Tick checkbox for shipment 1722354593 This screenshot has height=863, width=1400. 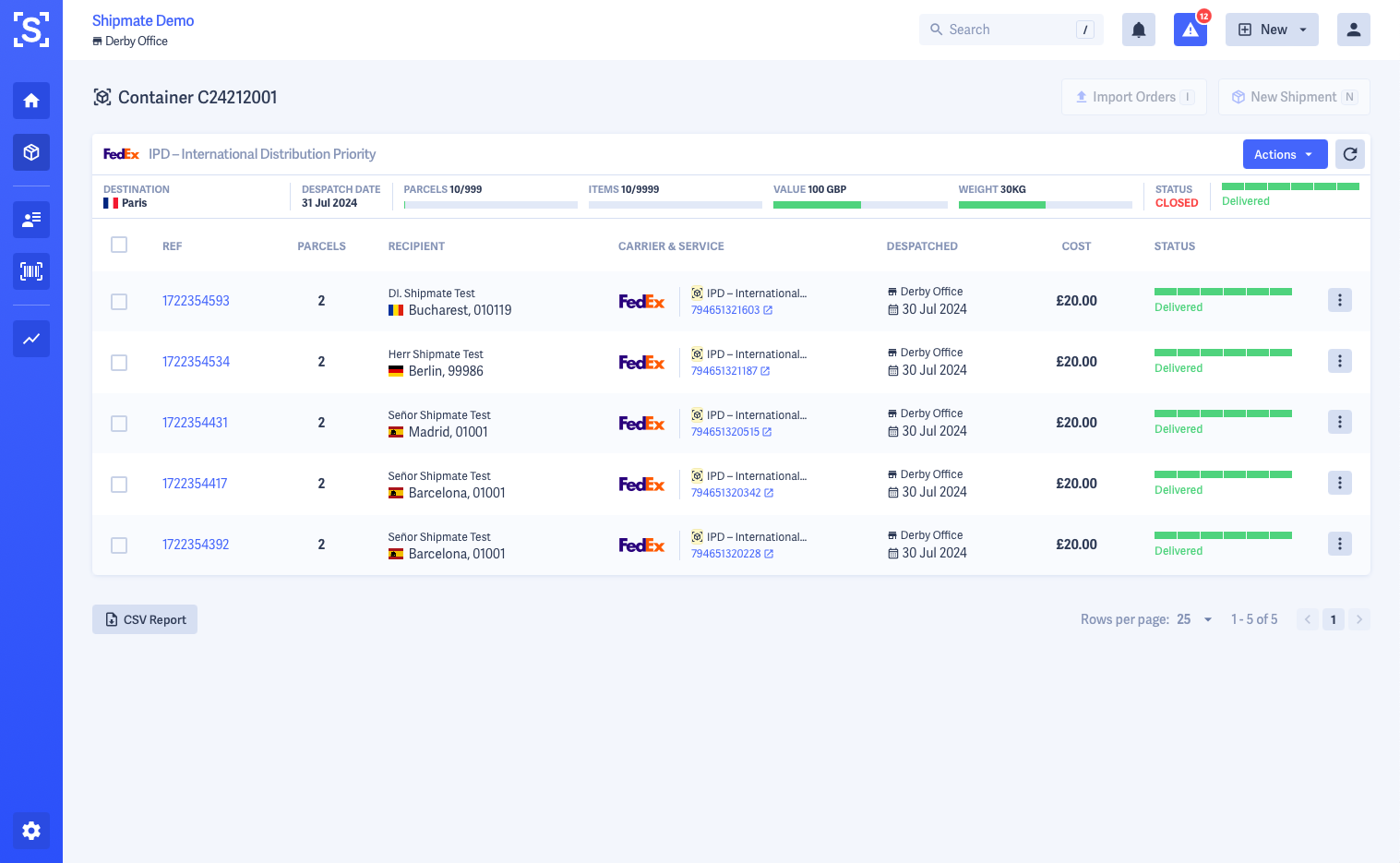tap(119, 302)
